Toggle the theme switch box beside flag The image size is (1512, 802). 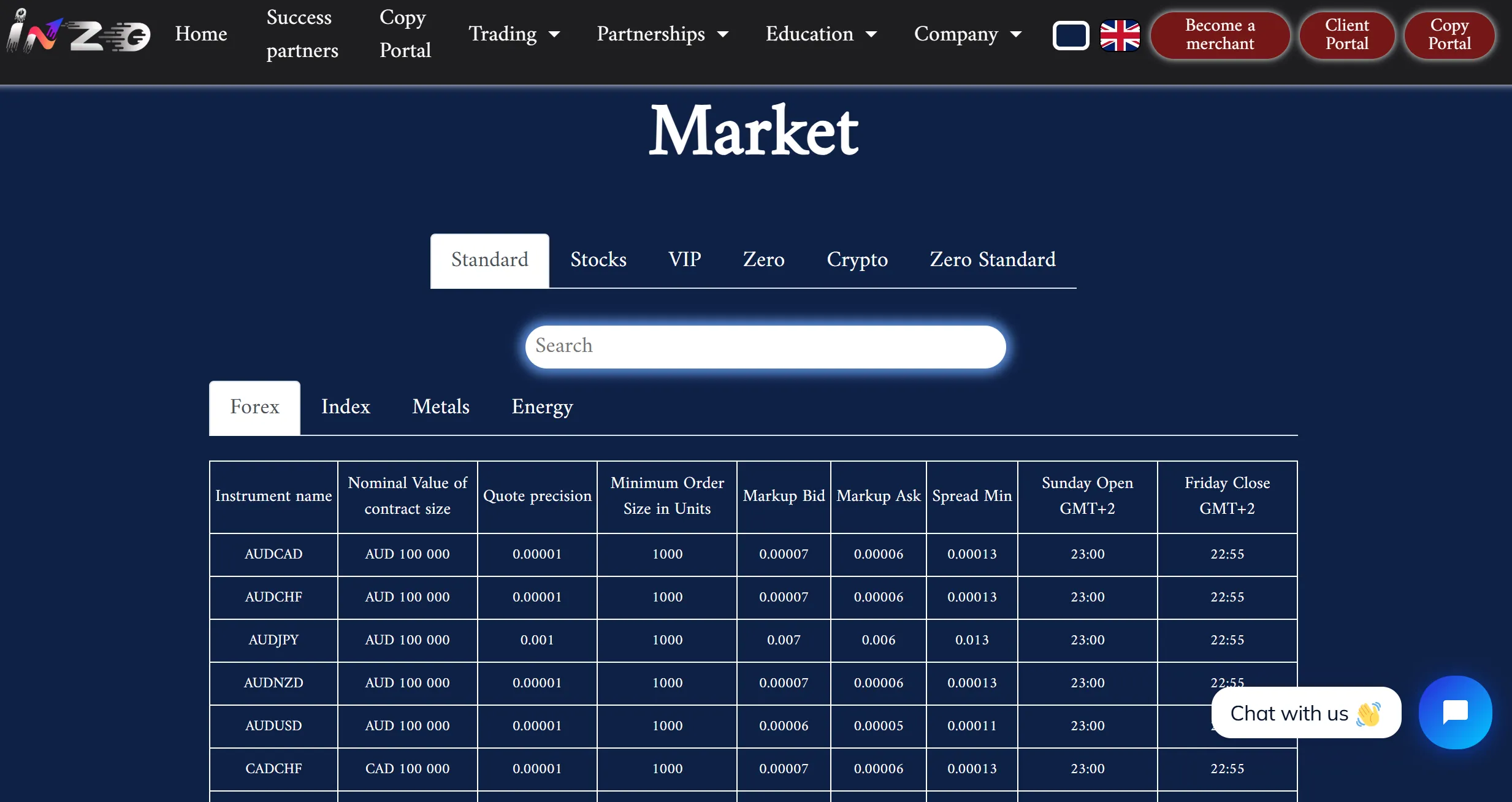point(1071,35)
